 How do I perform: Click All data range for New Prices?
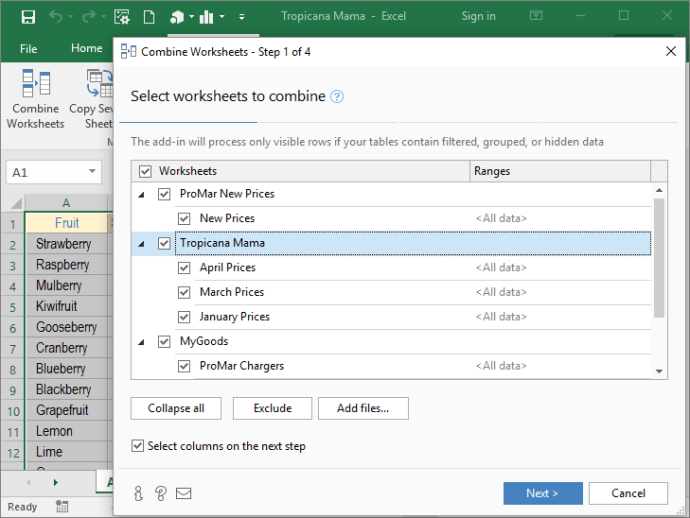coord(501,218)
